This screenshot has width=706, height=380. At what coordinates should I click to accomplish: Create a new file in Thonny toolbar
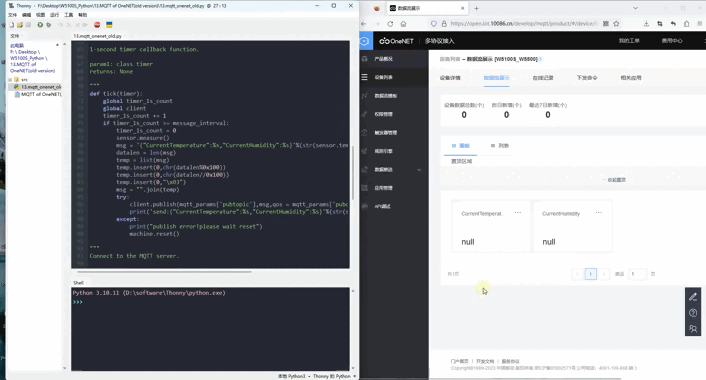pyautogui.click(x=12, y=25)
